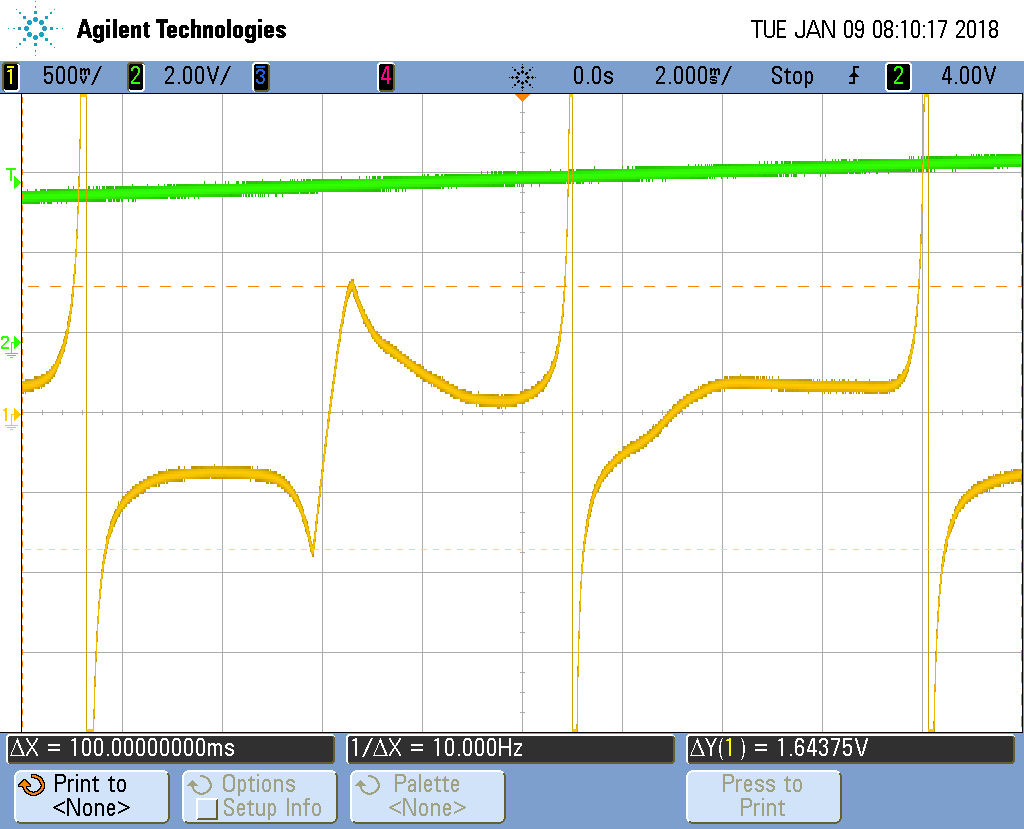Viewport: 1024px width, 829px height.
Task: Click the sunburst icon beside the 0.0s delay
Action: 522,76
